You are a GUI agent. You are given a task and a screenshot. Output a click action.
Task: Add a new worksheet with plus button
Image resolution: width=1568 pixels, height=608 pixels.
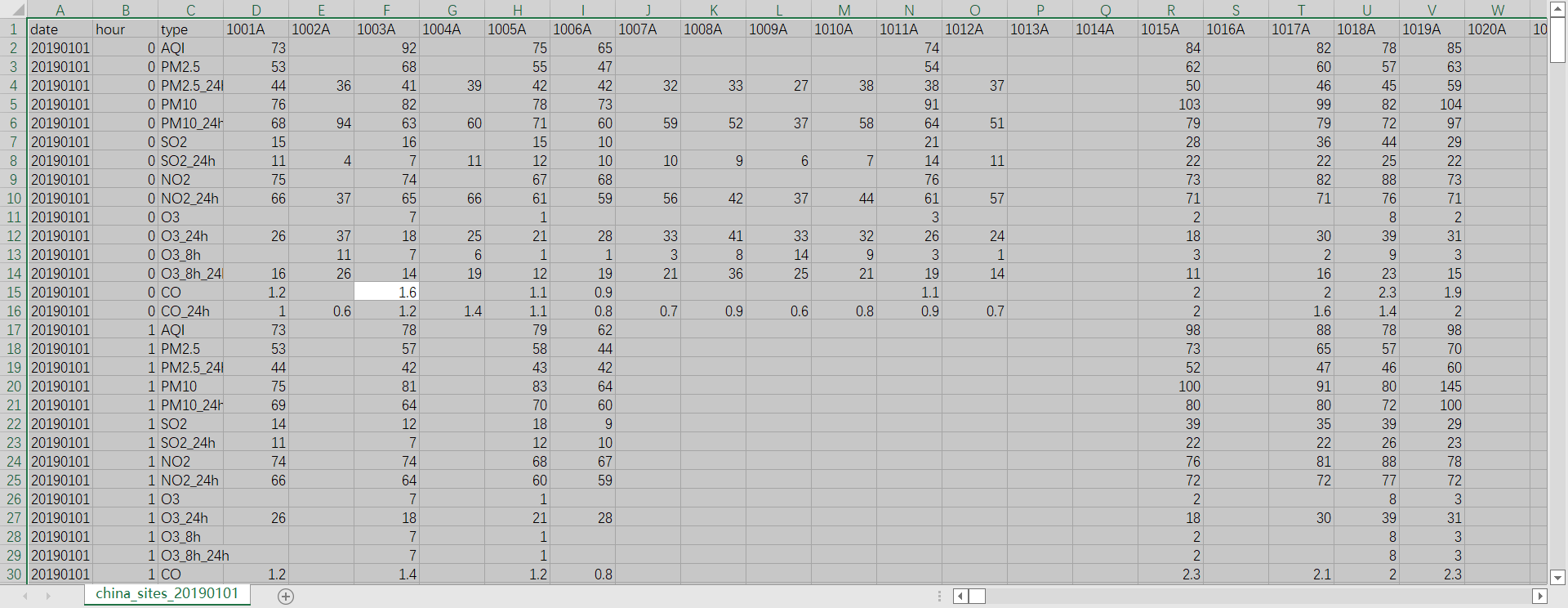pos(286,596)
